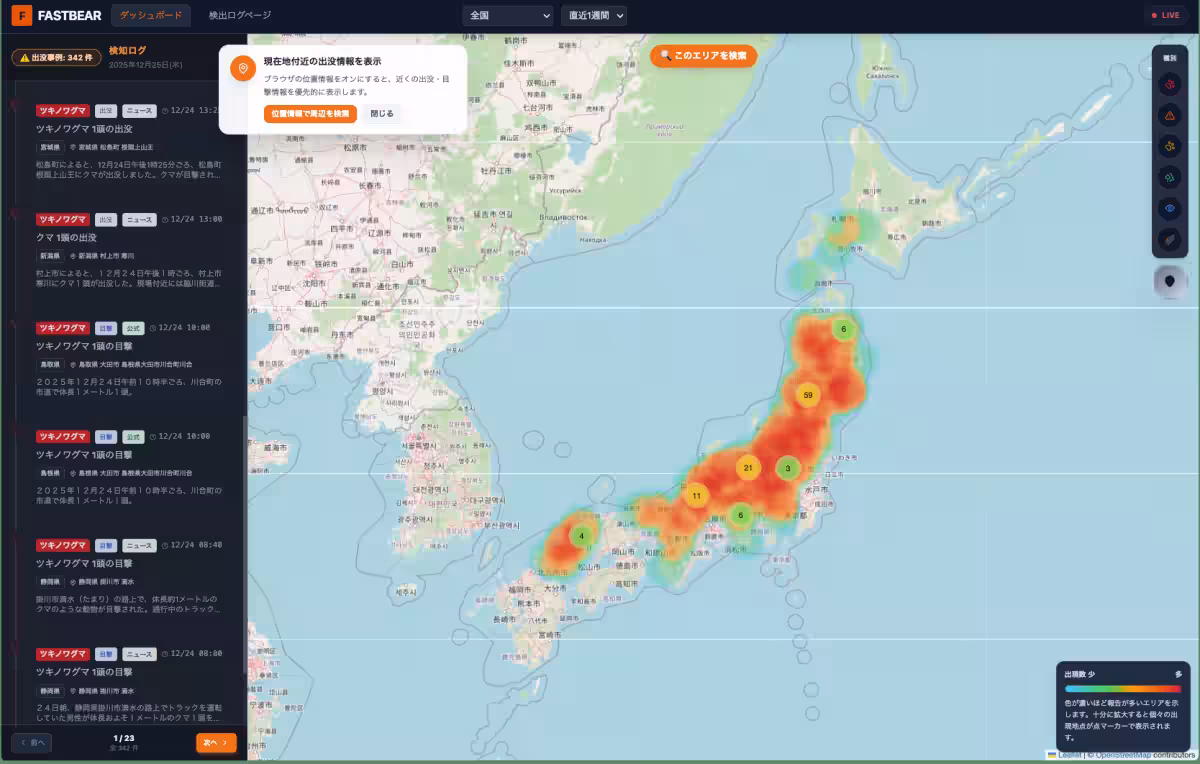Toggle the green footprint tracks filter

1169,178
